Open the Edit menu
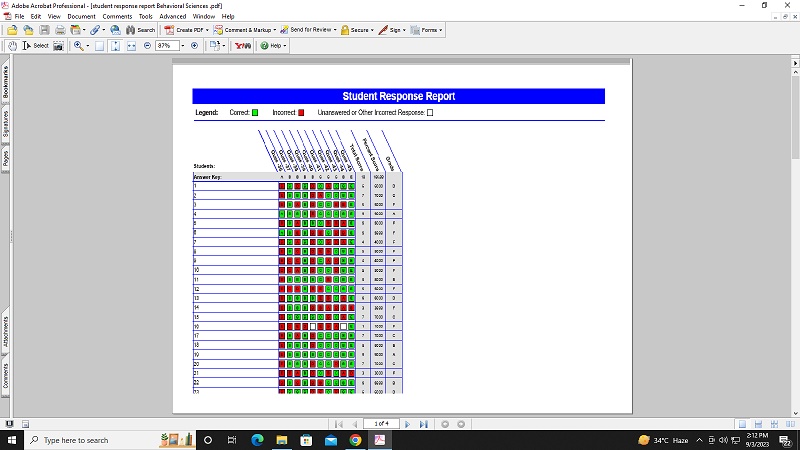The image size is (800, 450). pyautogui.click(x=36, y=16)
